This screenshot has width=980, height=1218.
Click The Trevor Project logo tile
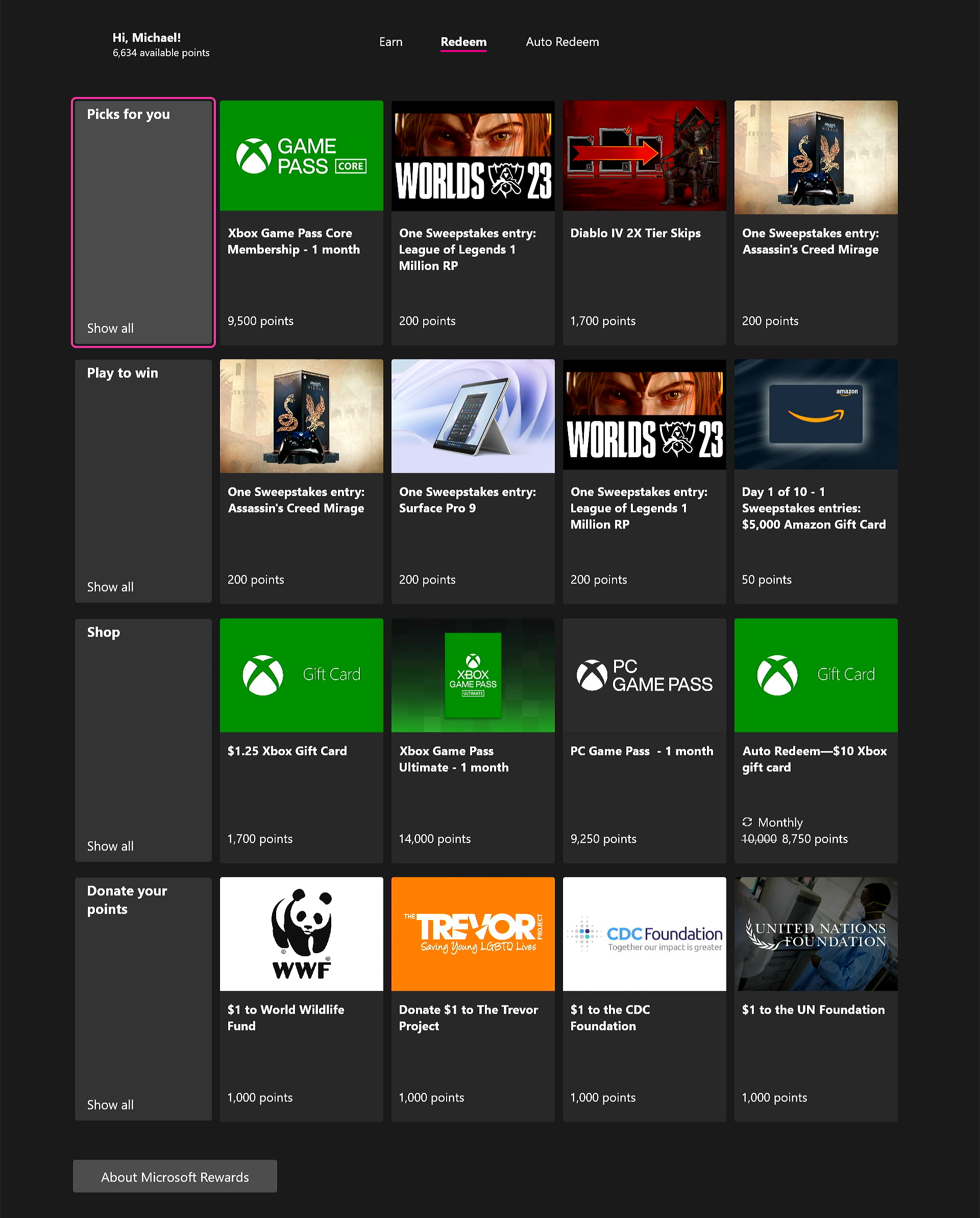pyautogui.click(x=473, y=933)
